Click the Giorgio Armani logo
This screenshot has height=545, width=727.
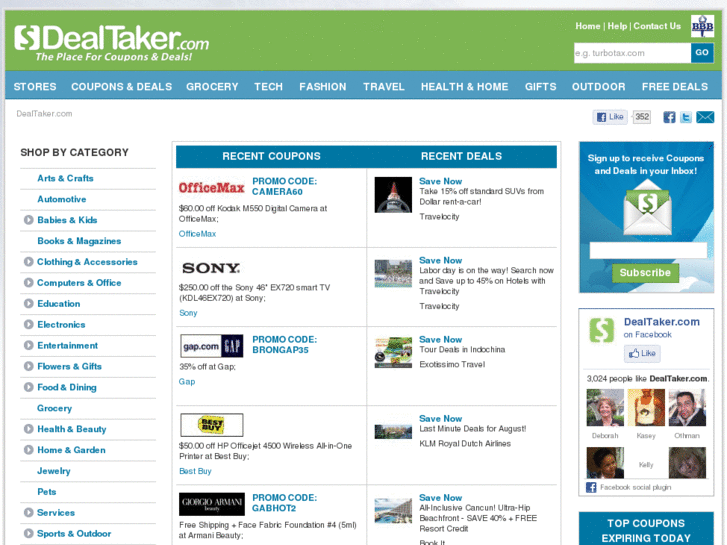coord(212,504)
